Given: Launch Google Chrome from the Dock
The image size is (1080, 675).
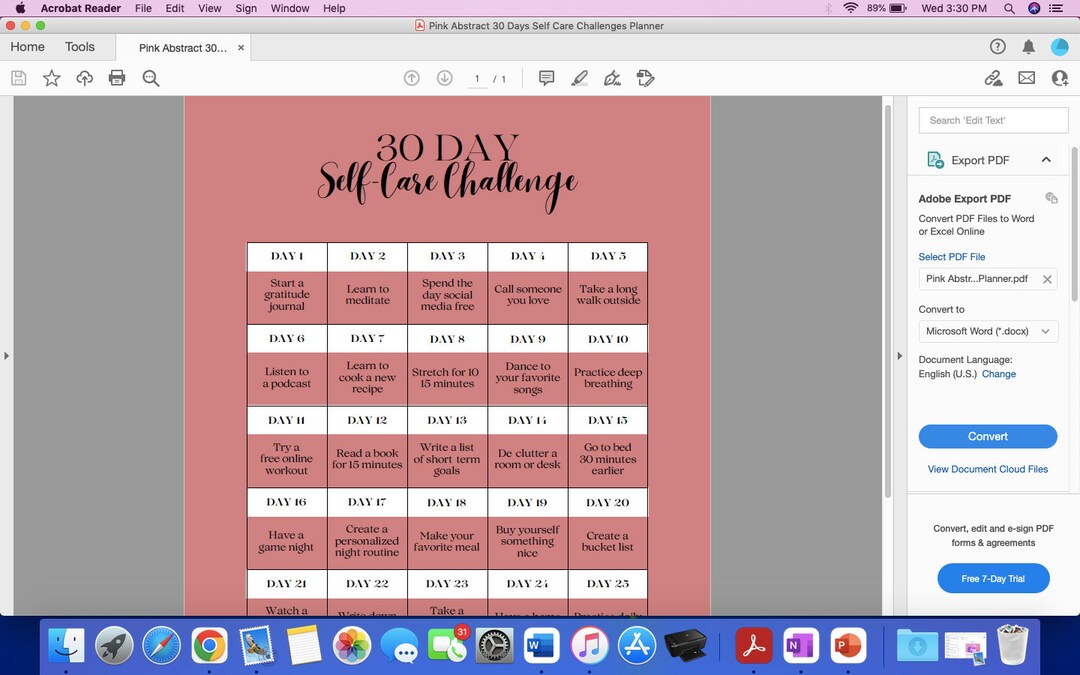Looking at the screenshot, I should [x=209, y=646].
